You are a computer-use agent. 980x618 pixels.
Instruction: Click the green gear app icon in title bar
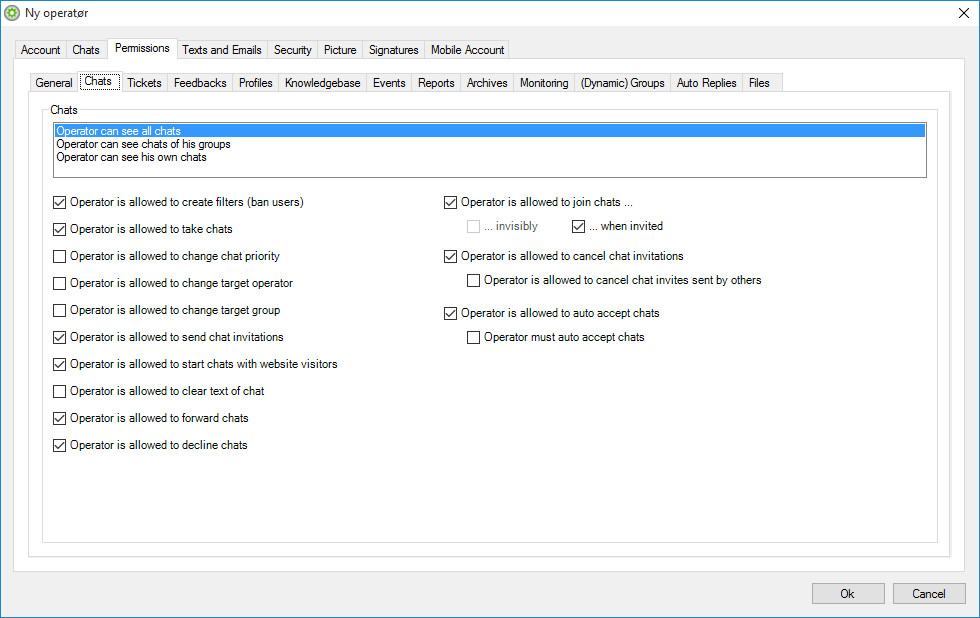click(12, 13)
